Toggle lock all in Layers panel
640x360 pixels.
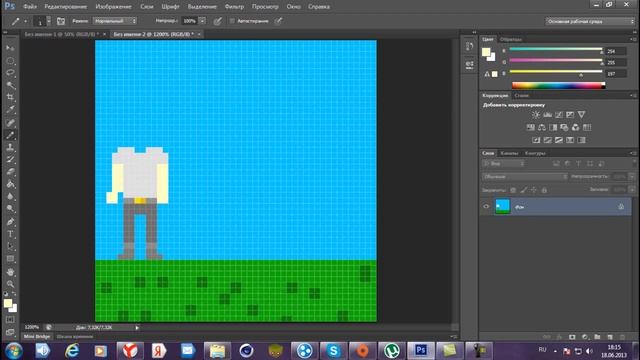tap(544, 190)
